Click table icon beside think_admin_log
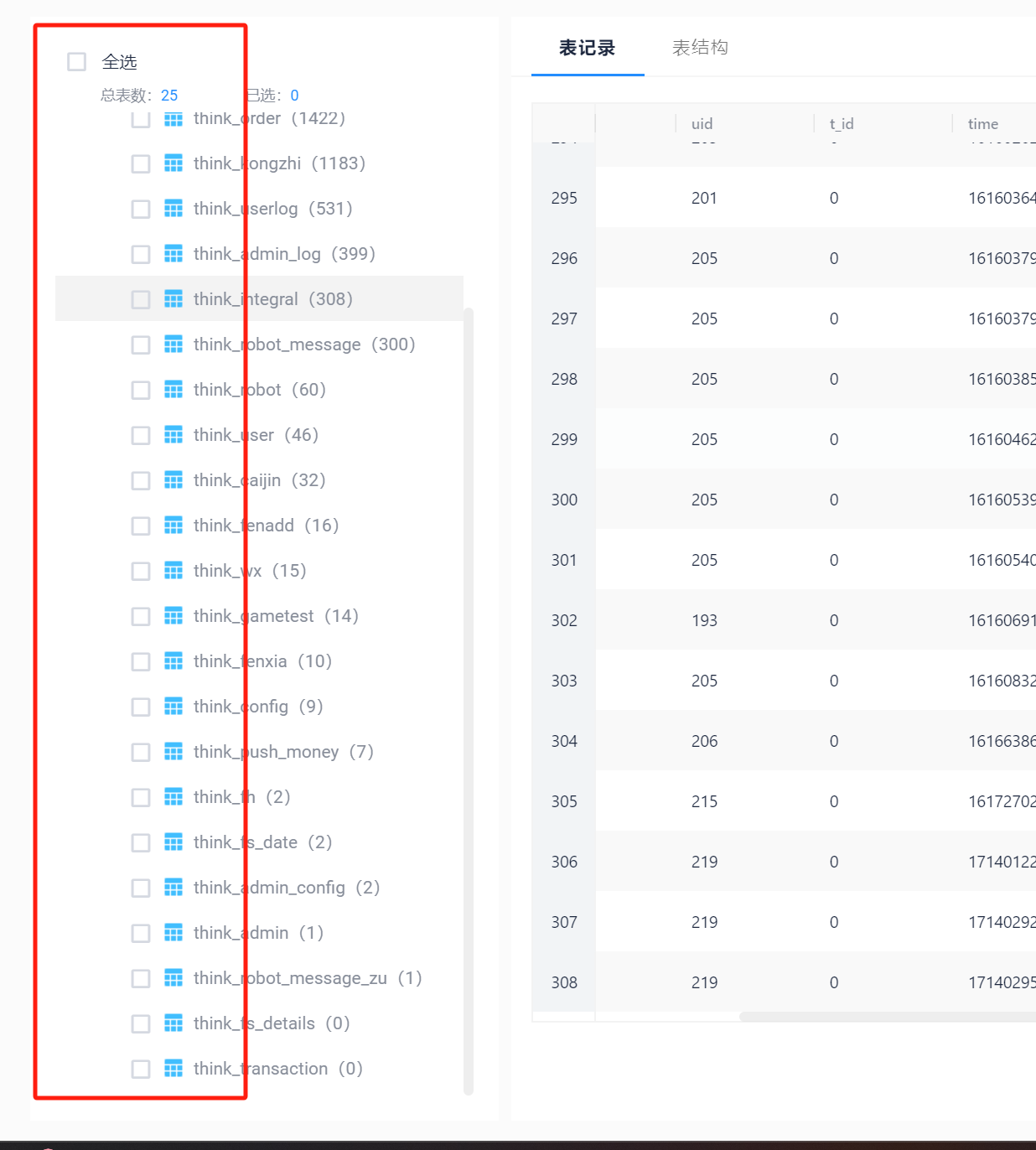Image resolution: width=1036 pixels, height=1150 pixels. 174,254
